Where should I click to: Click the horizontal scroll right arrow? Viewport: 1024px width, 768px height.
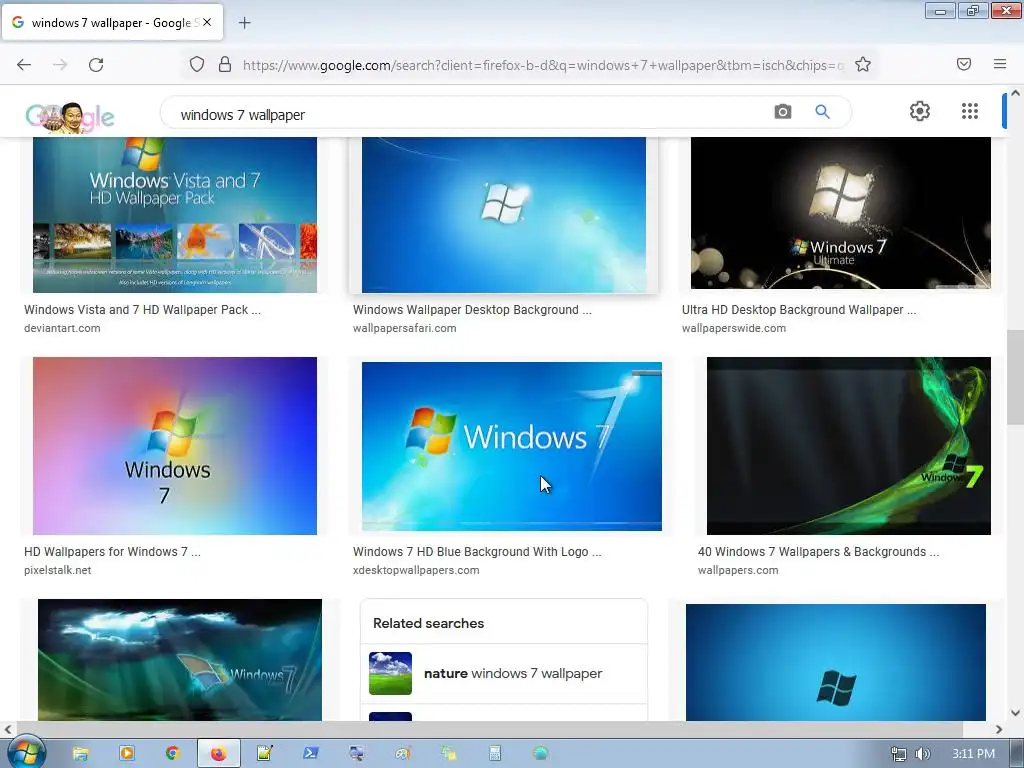(999, 729)
